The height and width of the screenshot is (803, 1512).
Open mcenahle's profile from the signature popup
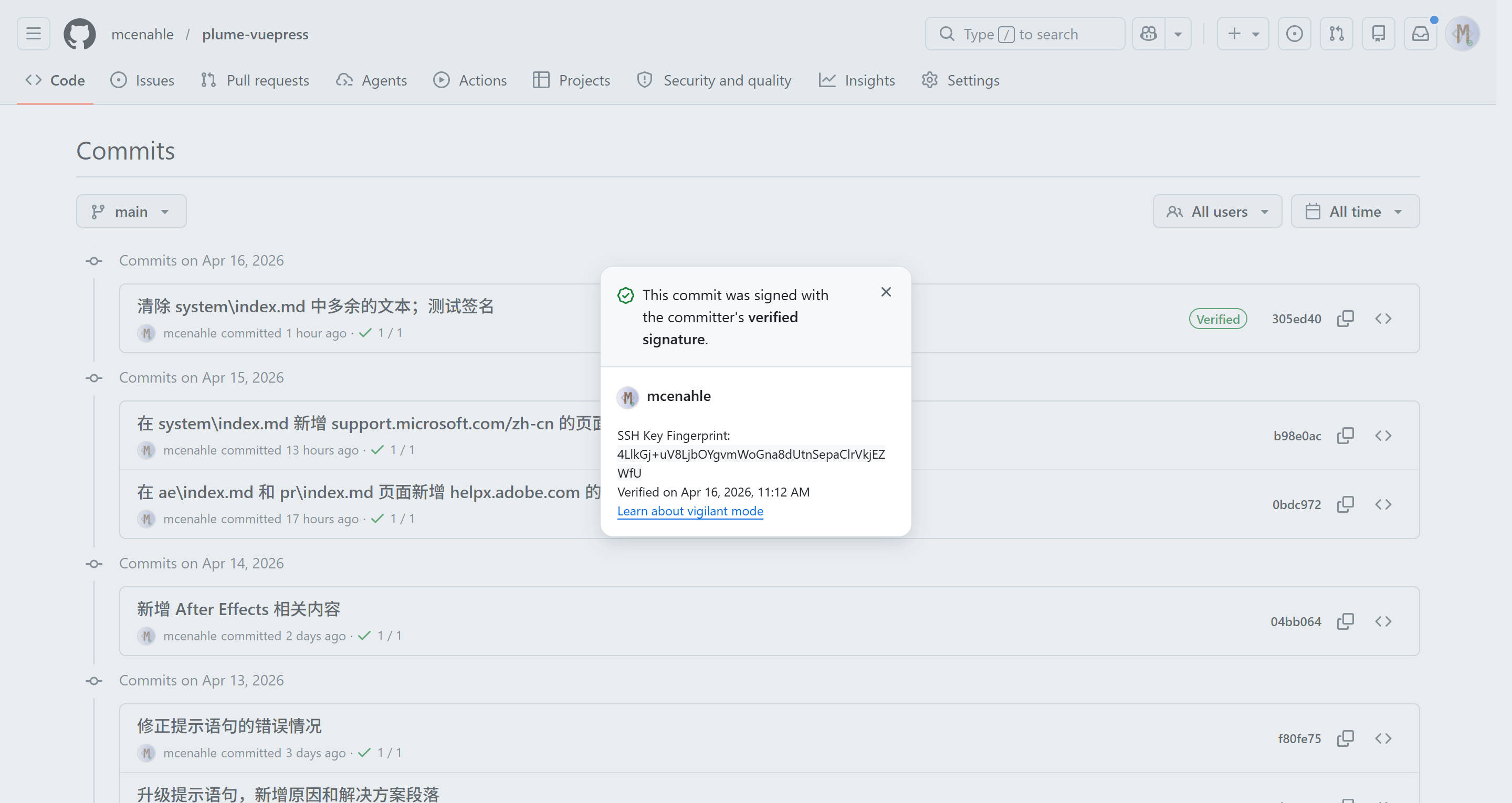[x=678, y=396]
